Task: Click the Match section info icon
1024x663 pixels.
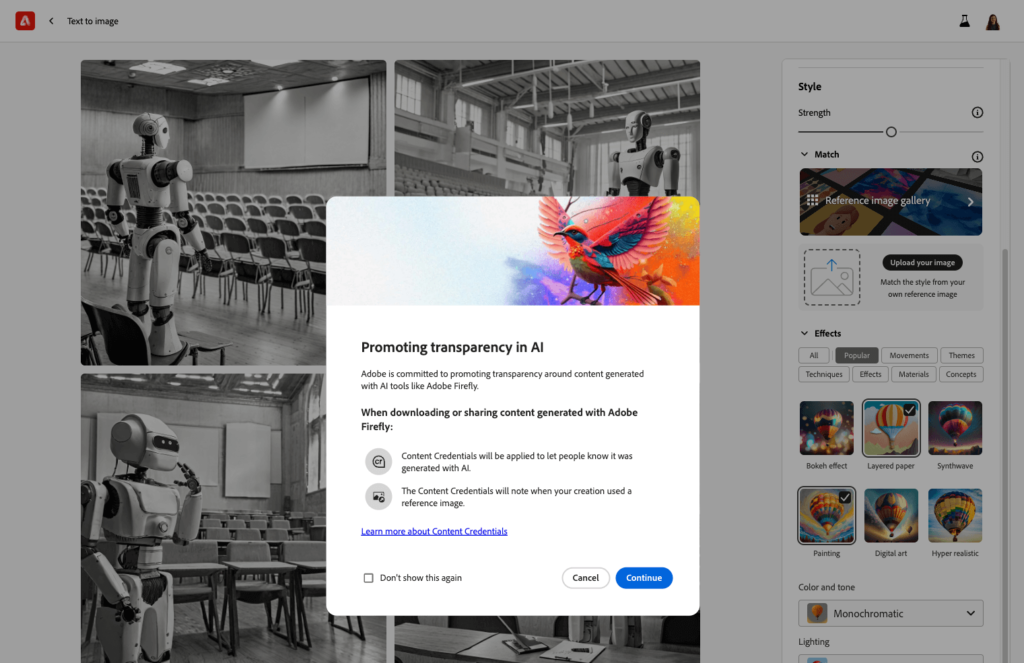Action: (977, 156)
